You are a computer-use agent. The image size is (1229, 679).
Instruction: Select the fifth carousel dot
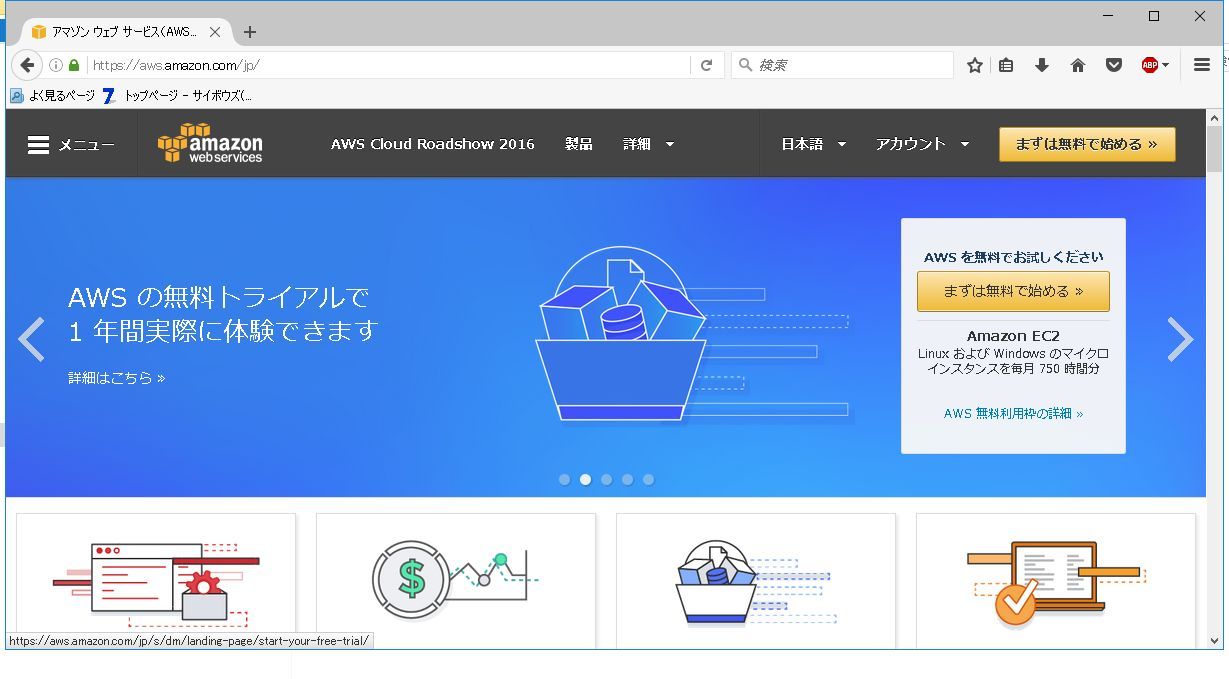tap(648, 480)
